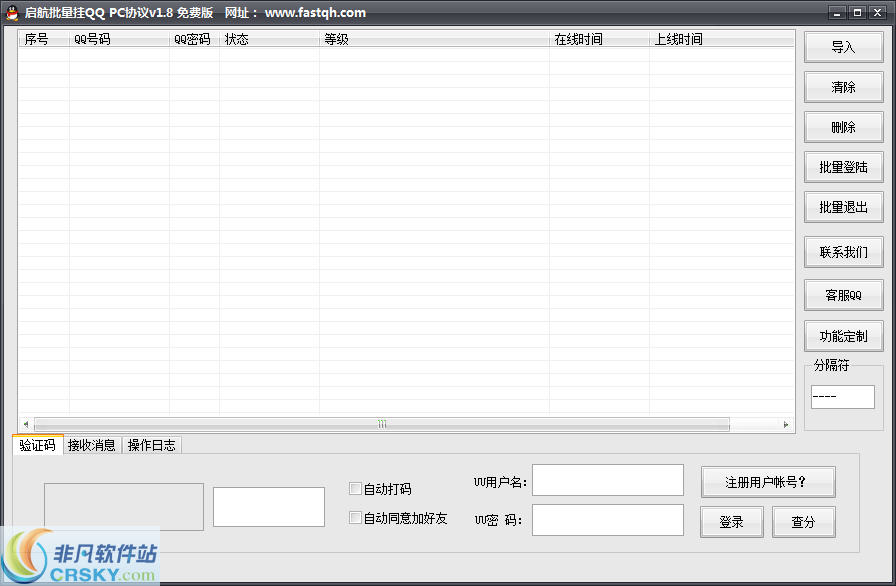Click 注册用户帐号? registration button

click(x=768, y=481)
